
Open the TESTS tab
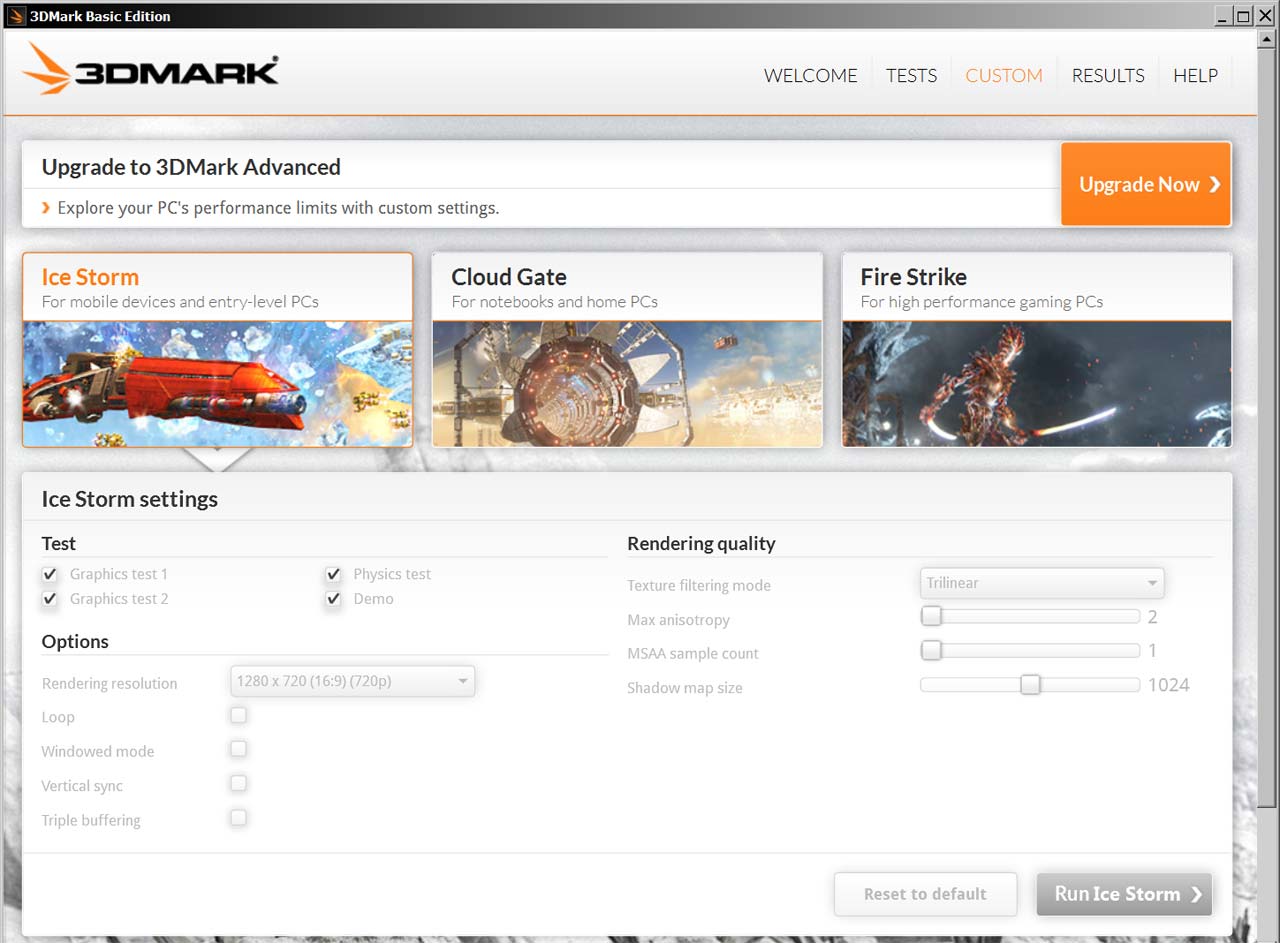(x=911, y=76)
